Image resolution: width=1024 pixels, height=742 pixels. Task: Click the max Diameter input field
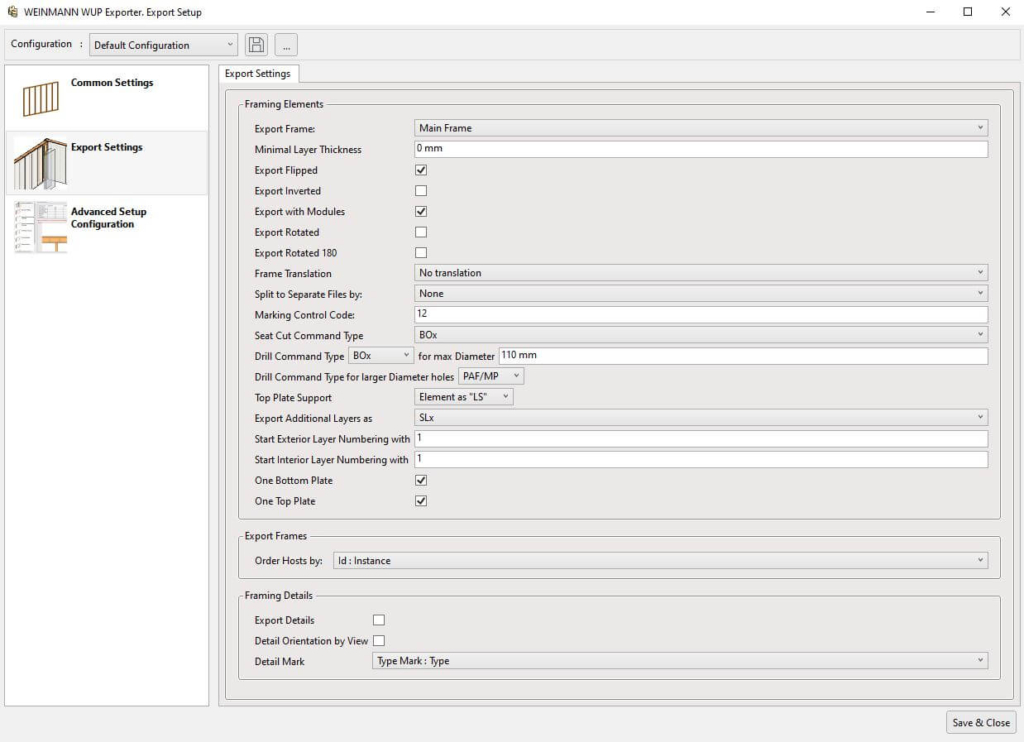pyautogui.click(x=743, y=355)
